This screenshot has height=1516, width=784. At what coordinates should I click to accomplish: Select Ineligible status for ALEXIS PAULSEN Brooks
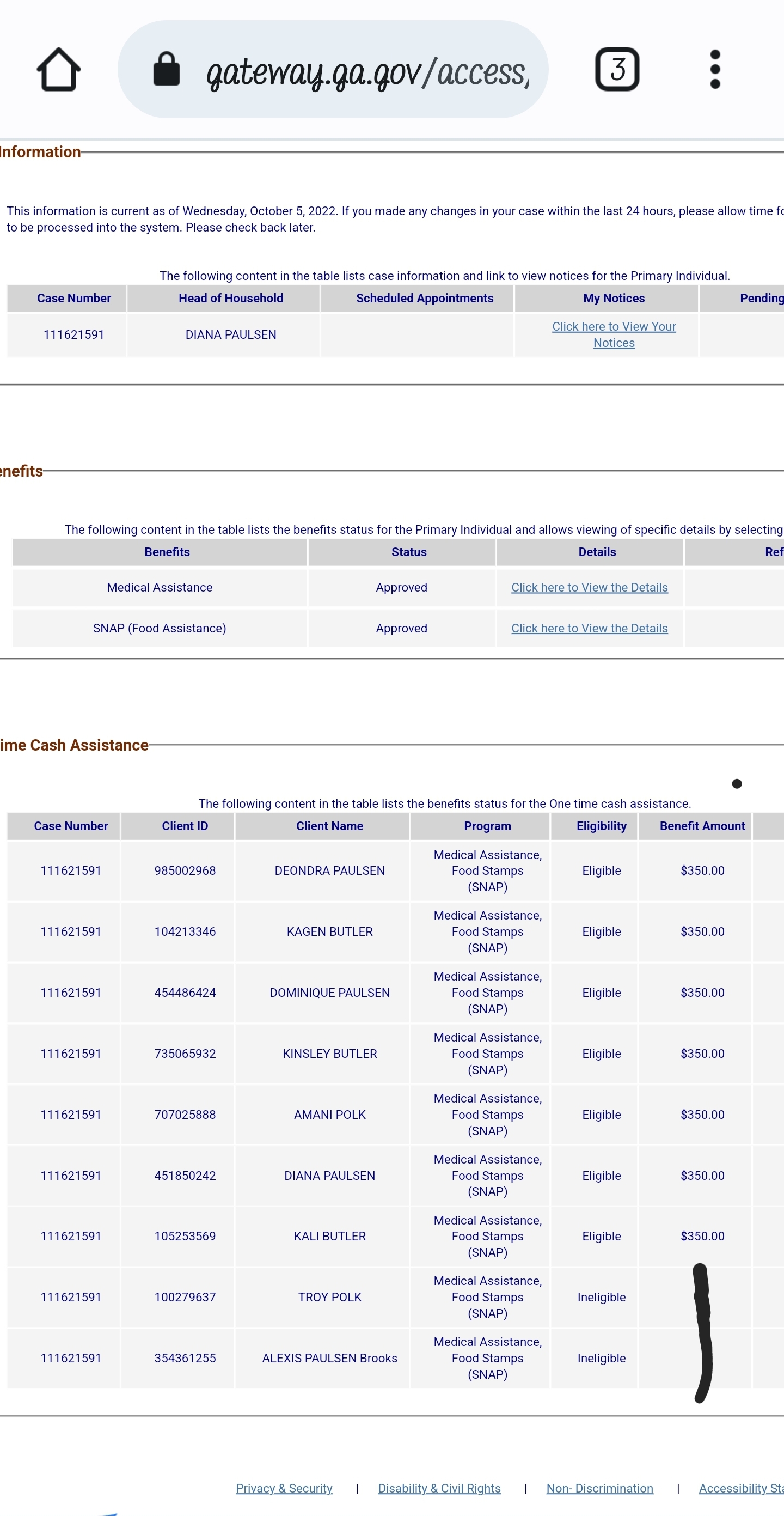click(x=601, y=1358)
